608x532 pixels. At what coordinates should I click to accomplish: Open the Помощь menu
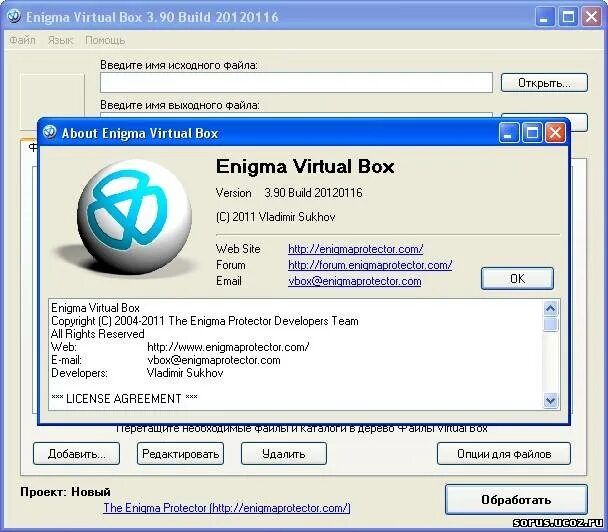pyautogui.click(x=105, y=40)
